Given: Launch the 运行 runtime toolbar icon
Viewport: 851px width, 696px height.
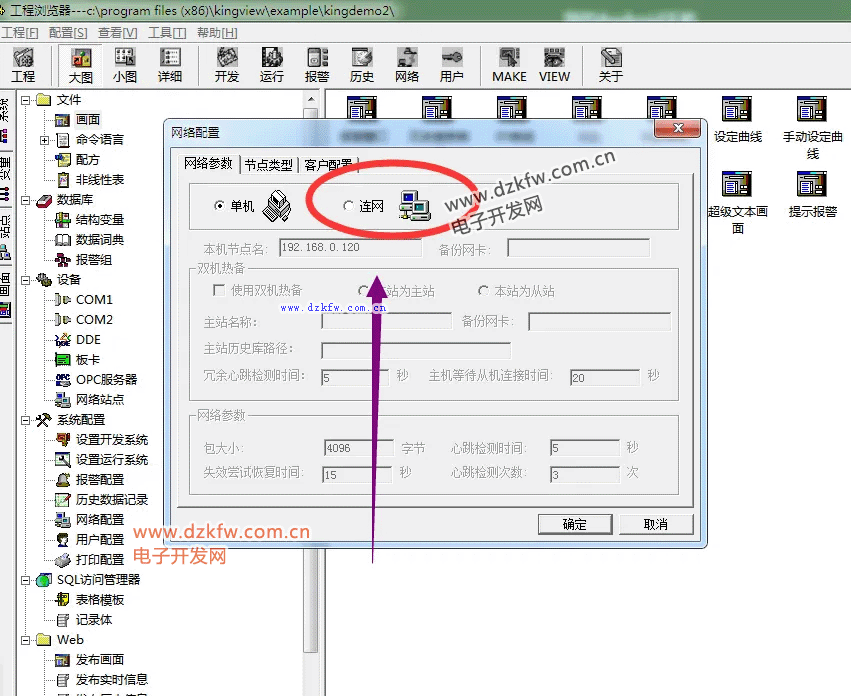Looking at the screenshot, I should 272,65.
